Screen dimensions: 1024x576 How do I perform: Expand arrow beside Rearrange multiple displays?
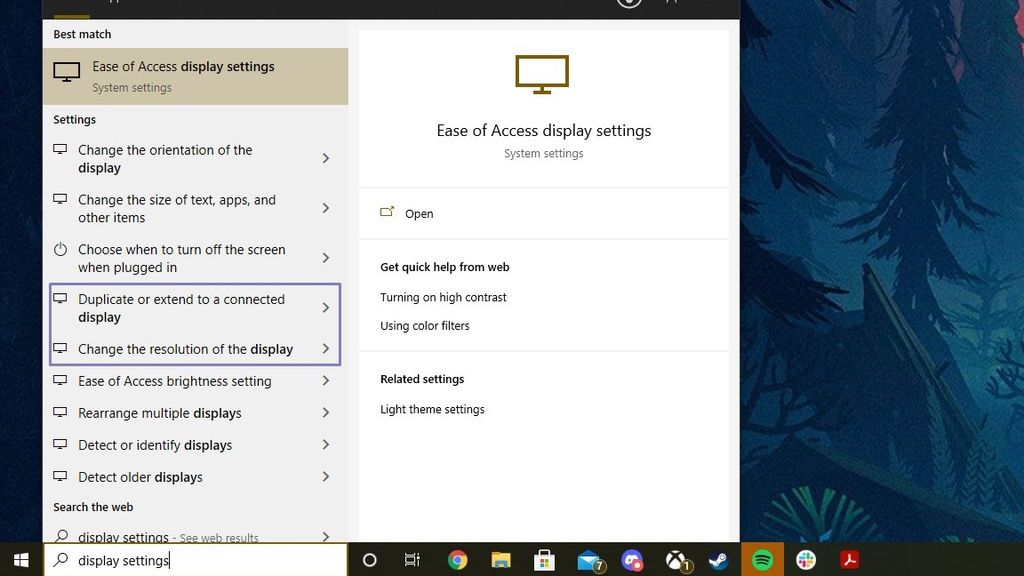[x=325, y=413]
